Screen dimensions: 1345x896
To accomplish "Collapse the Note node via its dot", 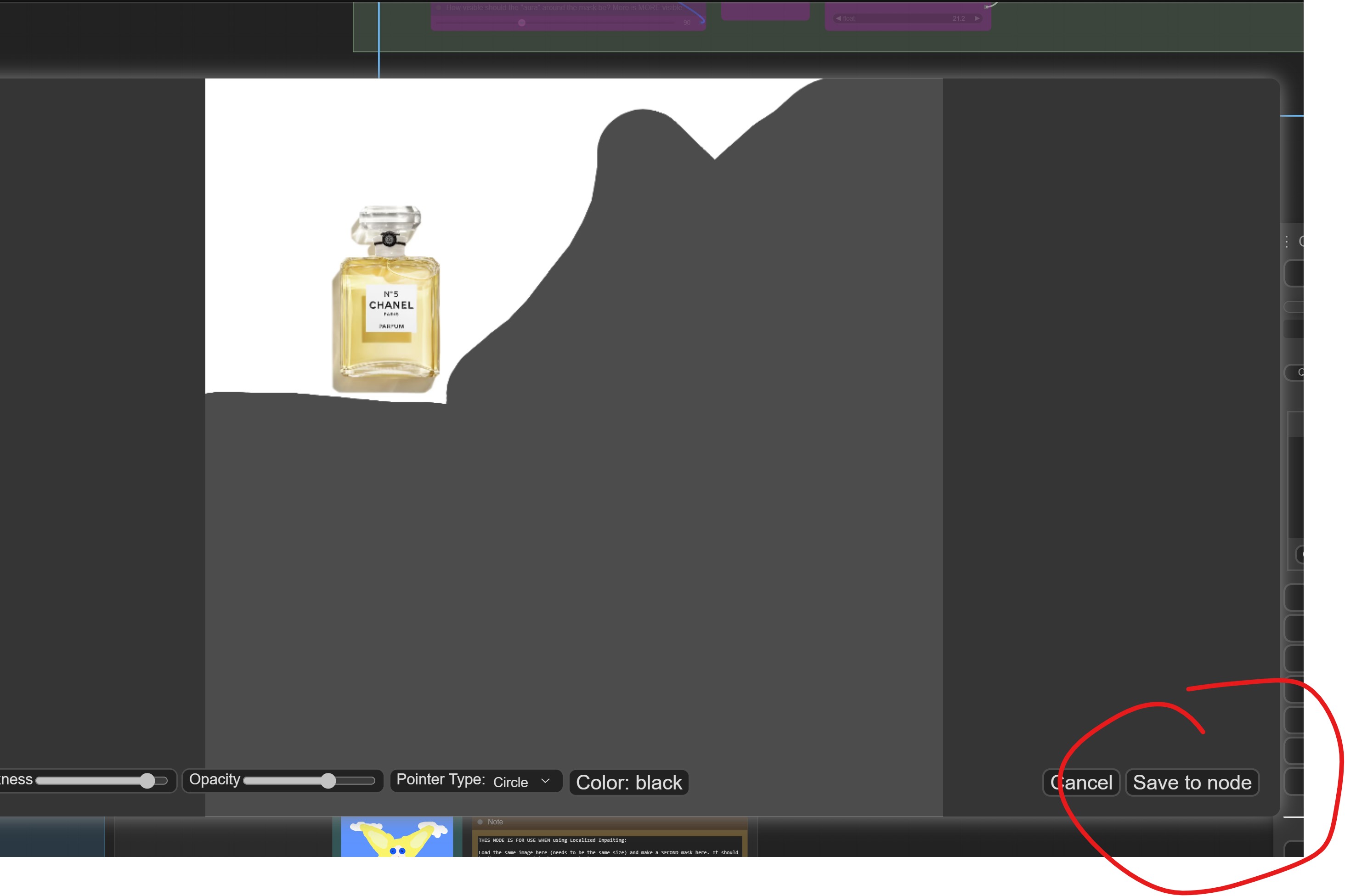I will point(480,822).
